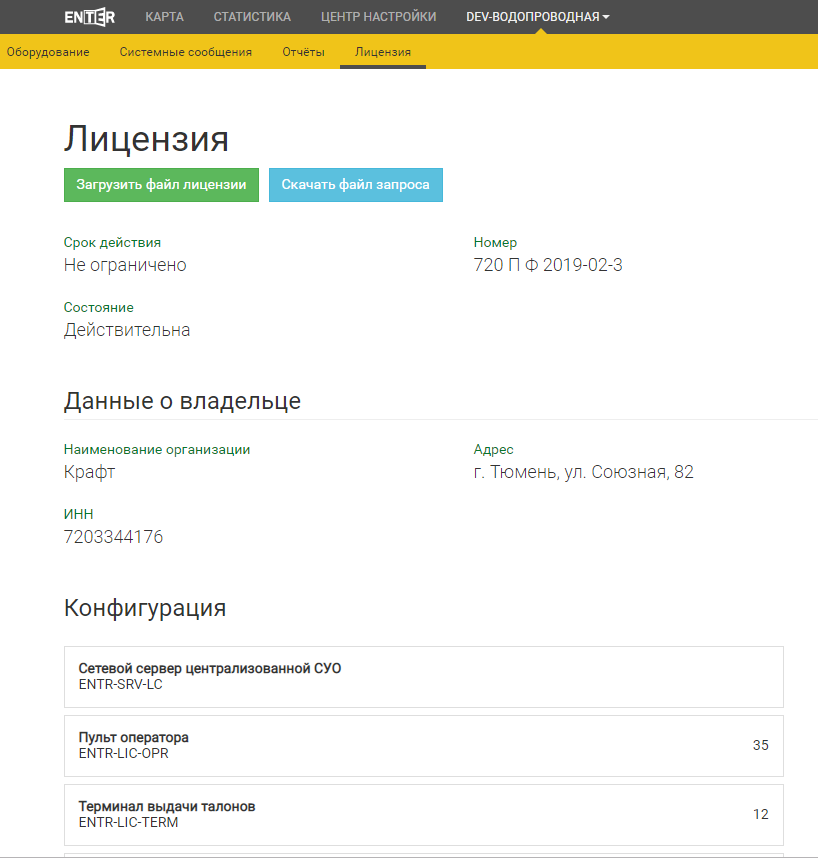This screenshot has height=858, width=818.
Task: Select the Терминал выдачи талонов row
Action: click(423, 814)
